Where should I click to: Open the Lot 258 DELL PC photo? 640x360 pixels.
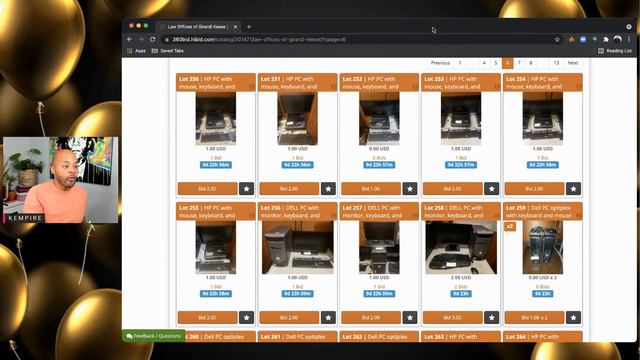(461, 247)
